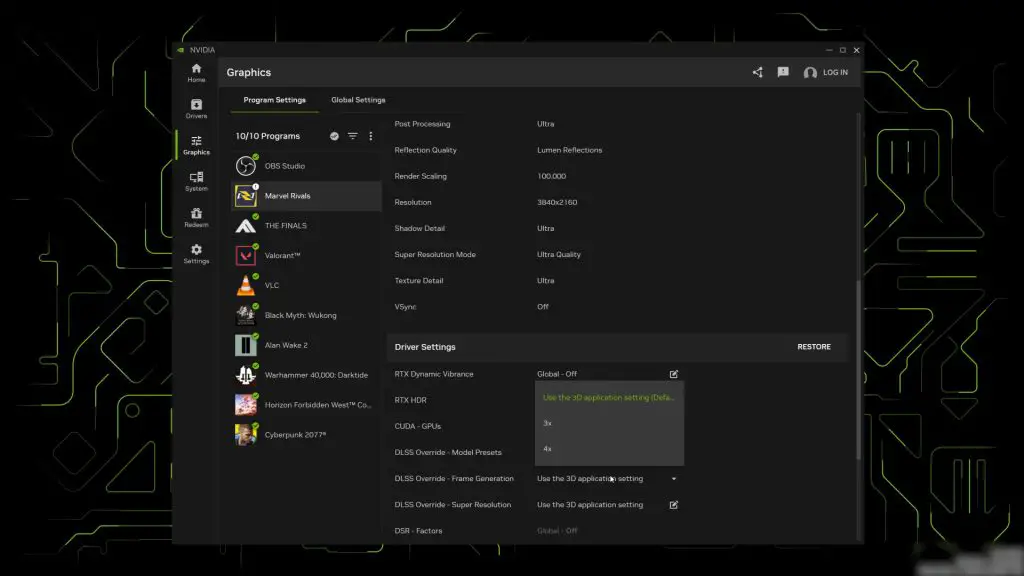Viewport: 1024px width, 576px height.
Task: Click the settings panel vertical scrollbar
Action: 858,371
